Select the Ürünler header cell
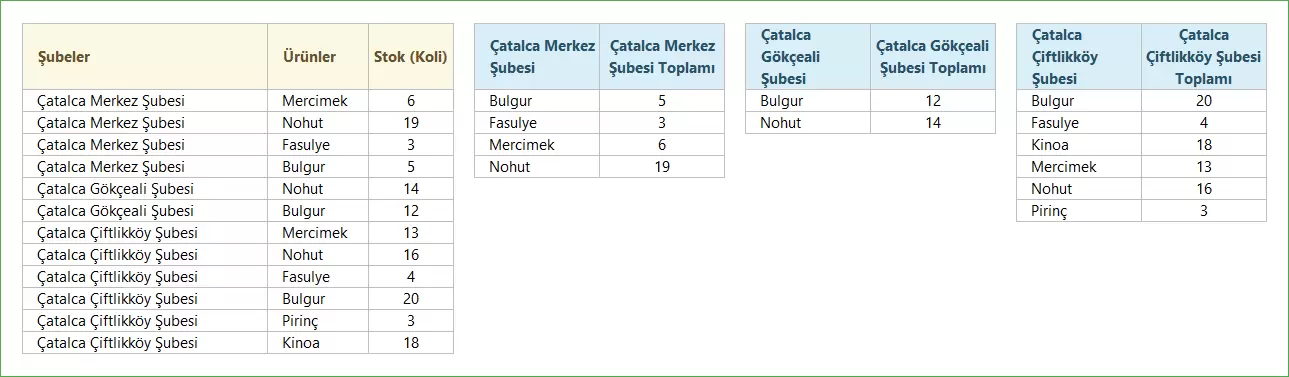This screenshot has height=377, width=1289. (318, 57)
